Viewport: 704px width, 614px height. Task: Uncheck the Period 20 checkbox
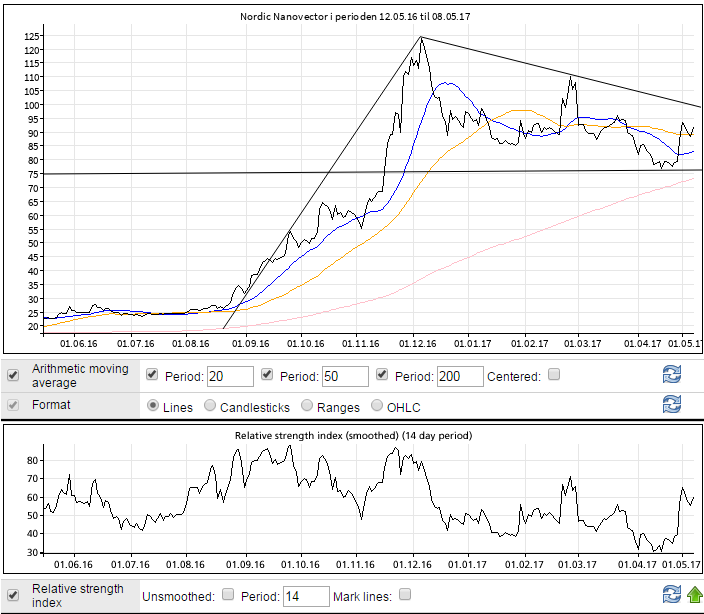pos(152,374)
